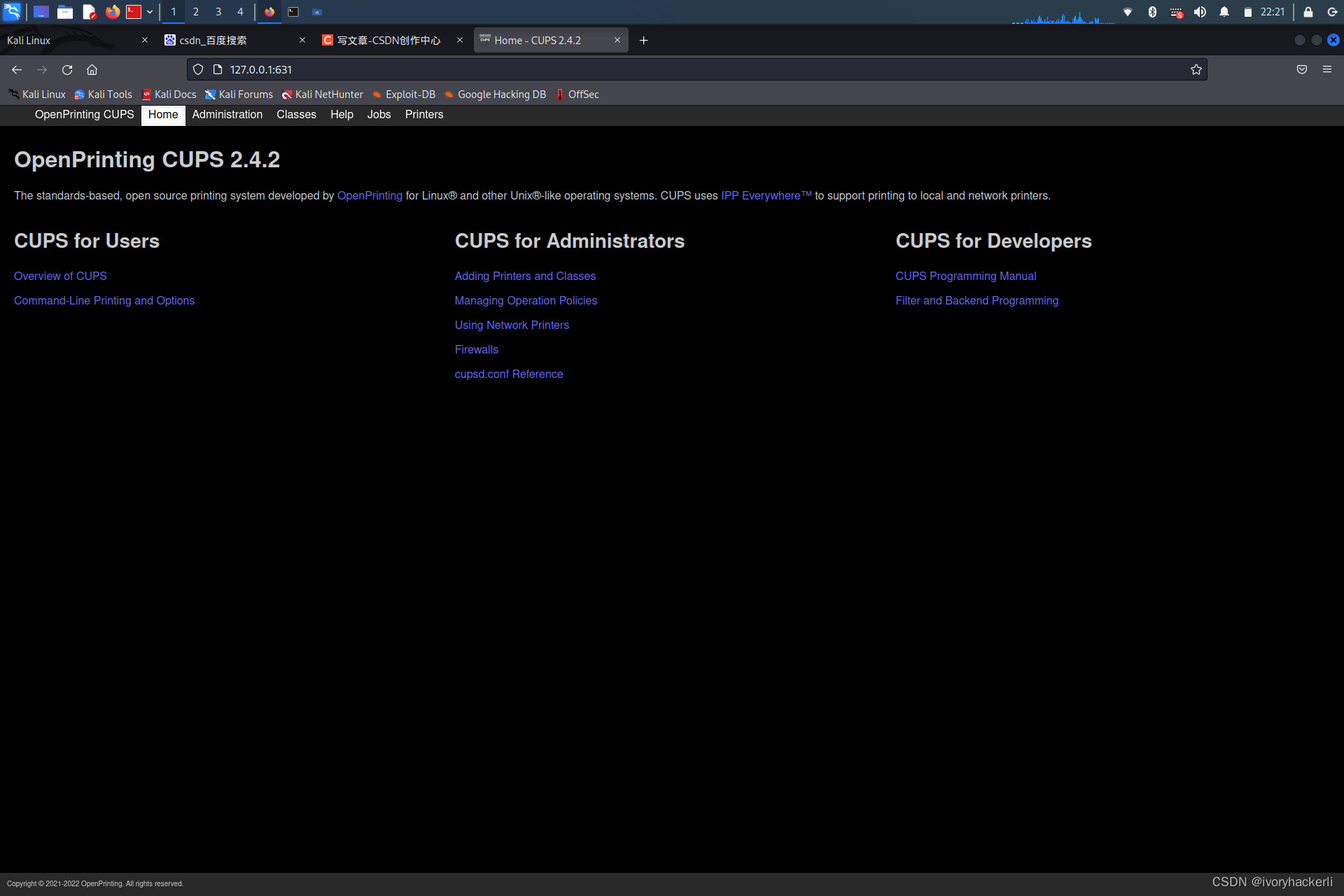This screenshot has height=896, width=1344.
Task: Go to the Printers tab
Action: pyautogui.click(x=423, y=115)
